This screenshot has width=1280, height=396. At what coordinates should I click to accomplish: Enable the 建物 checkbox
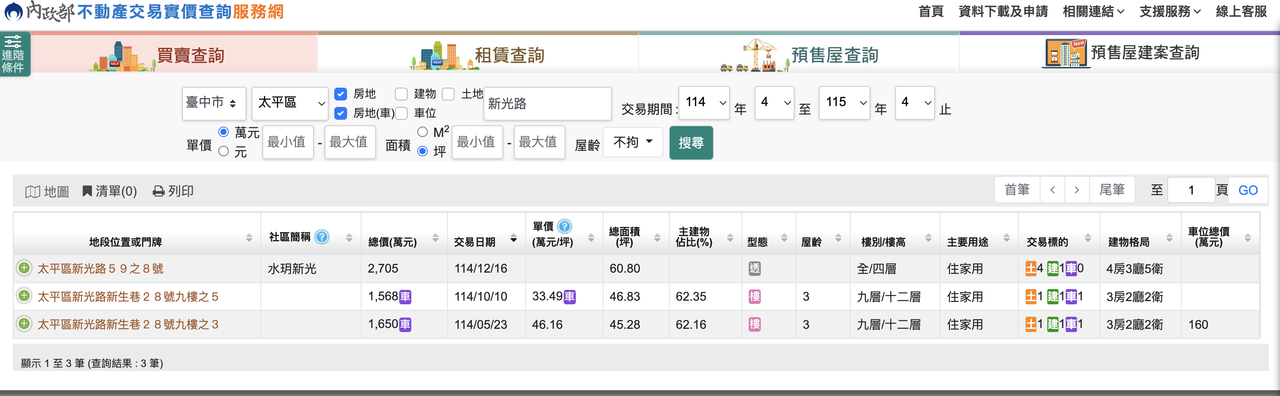[401, 94]
